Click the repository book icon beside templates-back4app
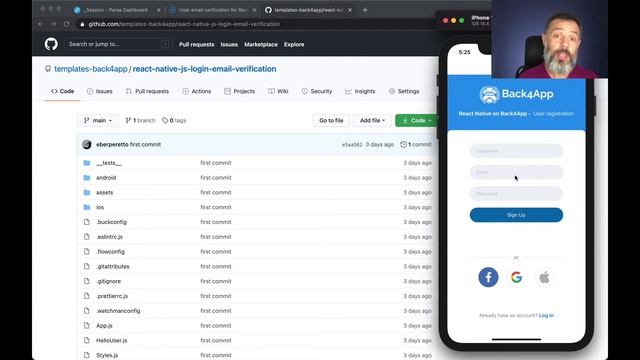The height and width of the screenshot is (360, 640). [x=48, y=69]
